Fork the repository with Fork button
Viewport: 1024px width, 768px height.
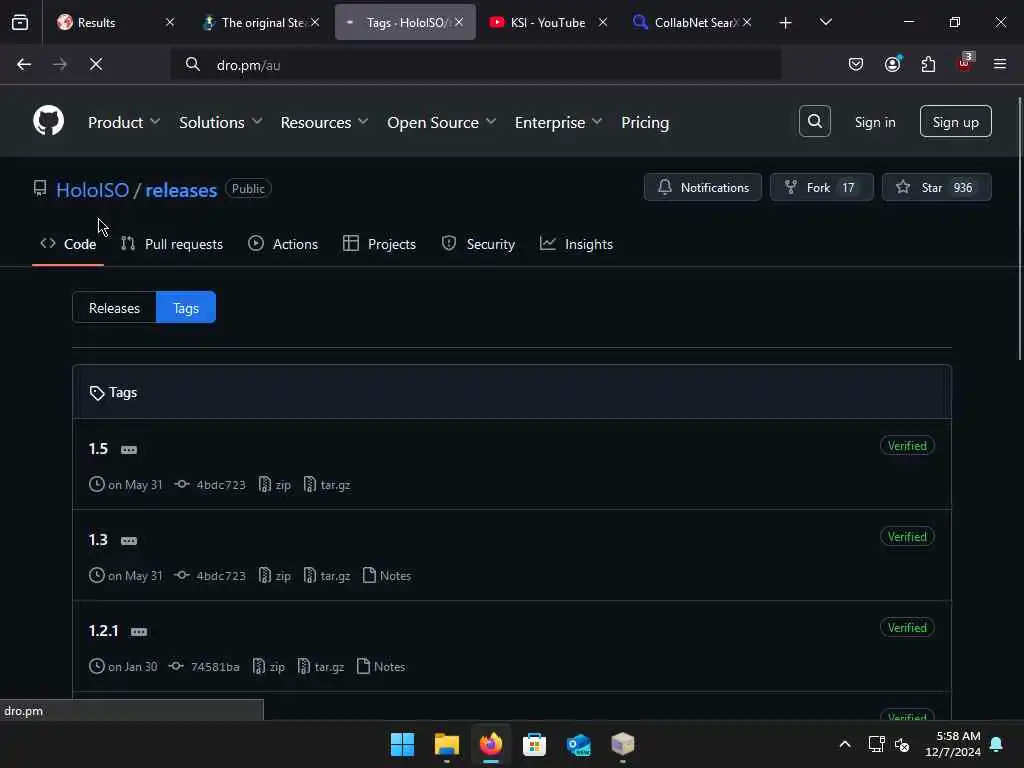[x=822, y=187]
